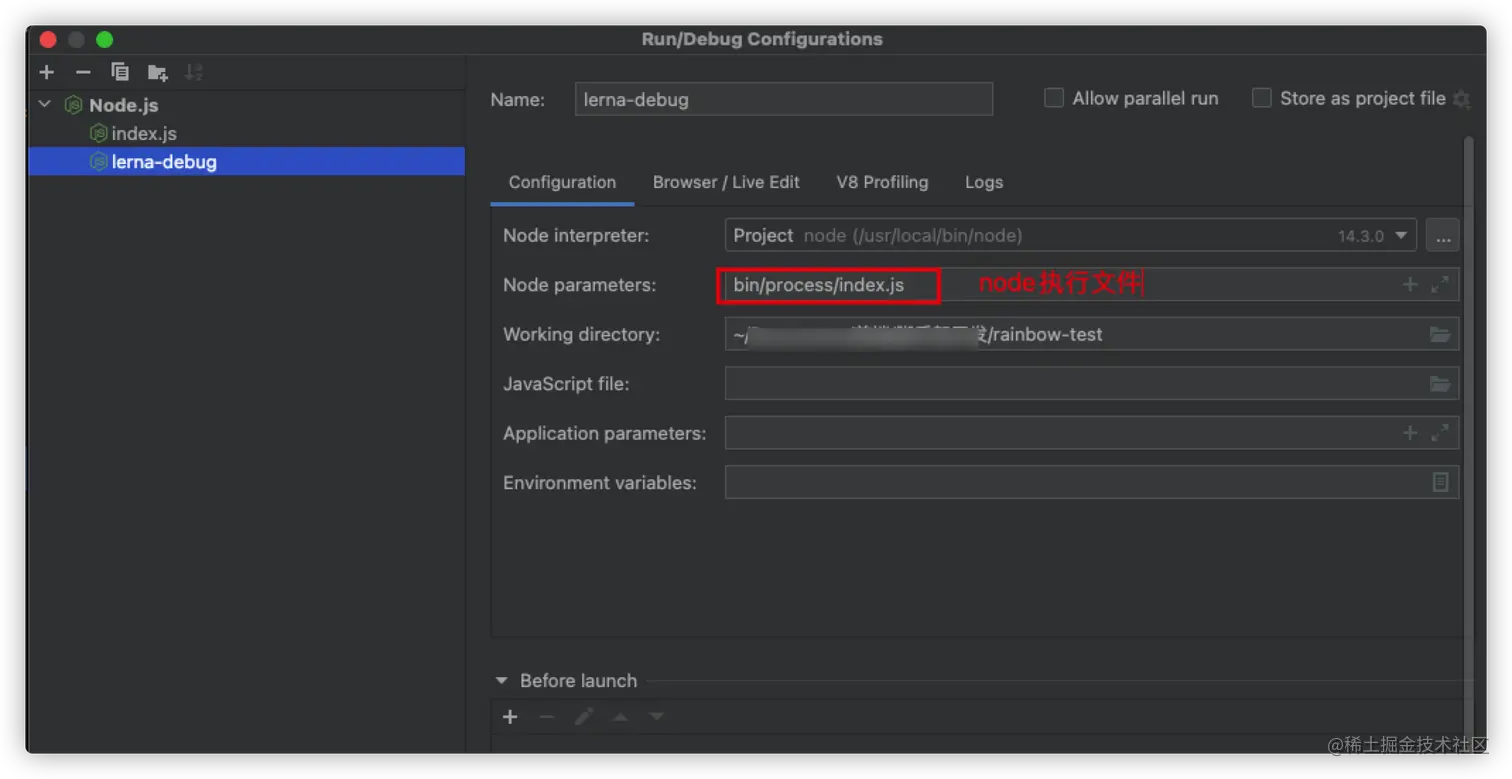Copy the selected configuration
Screen dimensions: 1512x779
(120, 72)
